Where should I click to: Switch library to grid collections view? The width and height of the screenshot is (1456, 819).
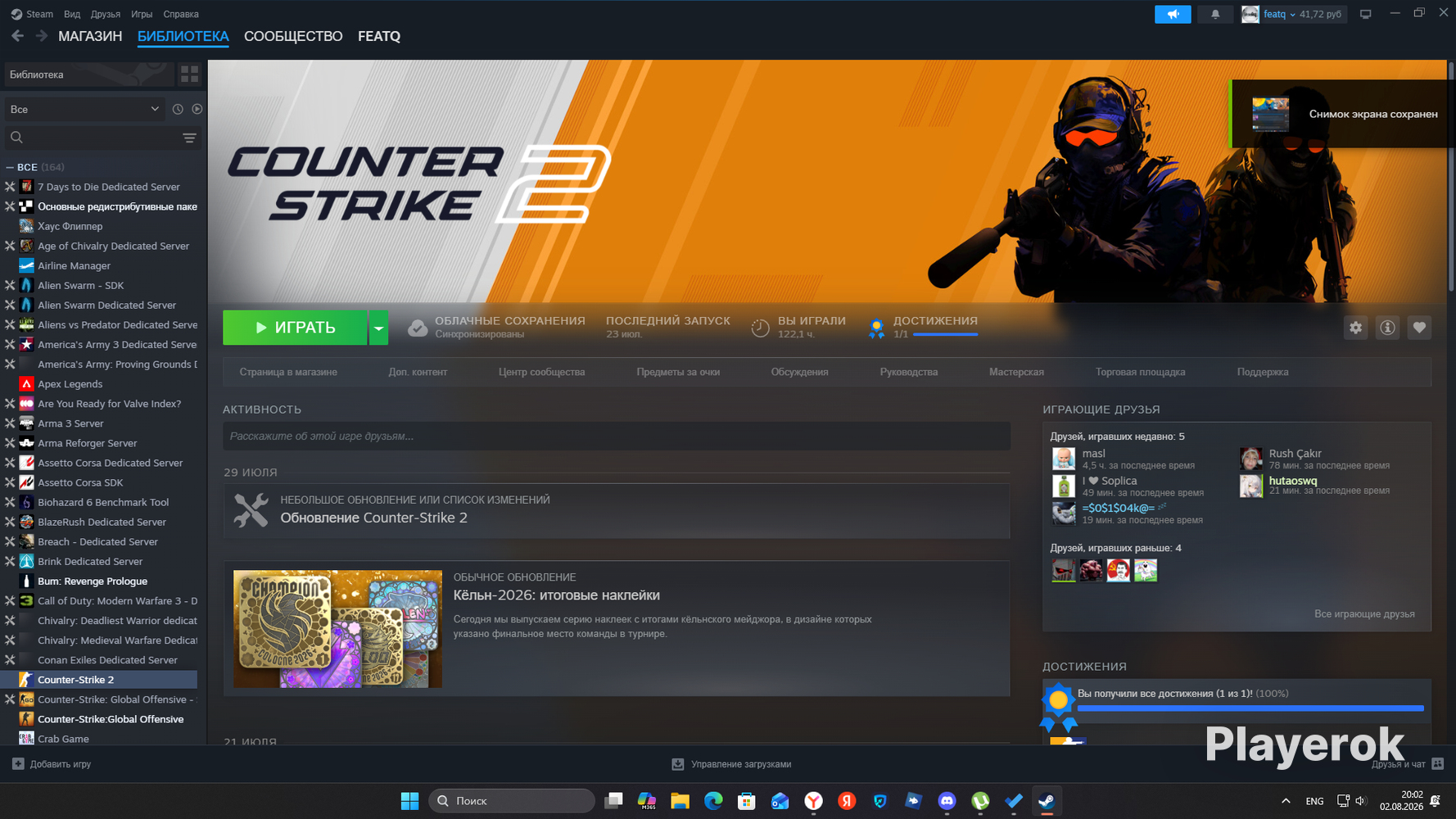189,75
